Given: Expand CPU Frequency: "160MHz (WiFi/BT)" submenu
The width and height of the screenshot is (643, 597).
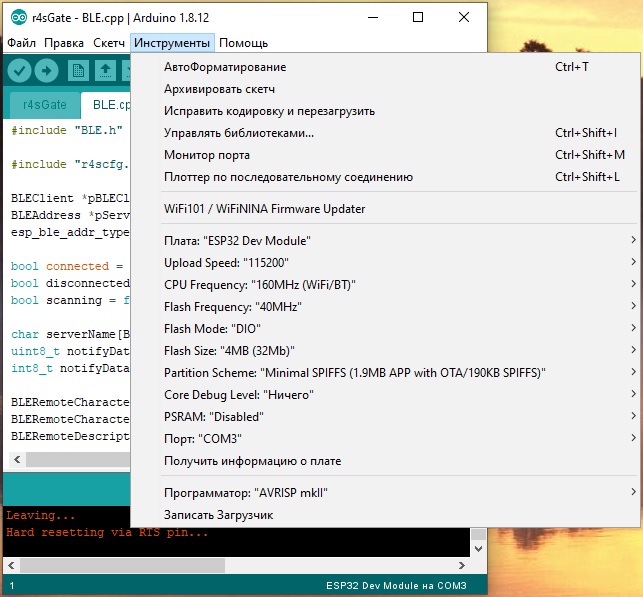Looking at the screenshot, I should point(385,285).
